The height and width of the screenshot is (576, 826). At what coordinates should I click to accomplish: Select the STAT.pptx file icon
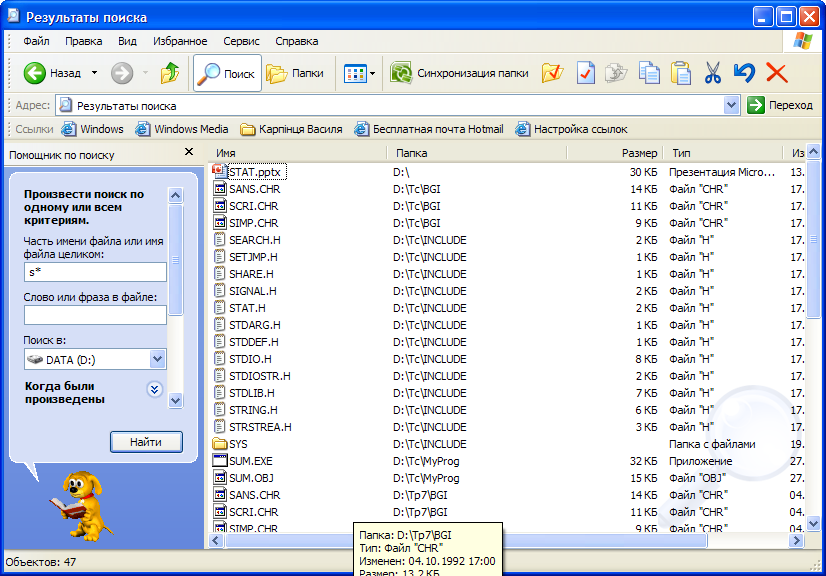point(220,171)
